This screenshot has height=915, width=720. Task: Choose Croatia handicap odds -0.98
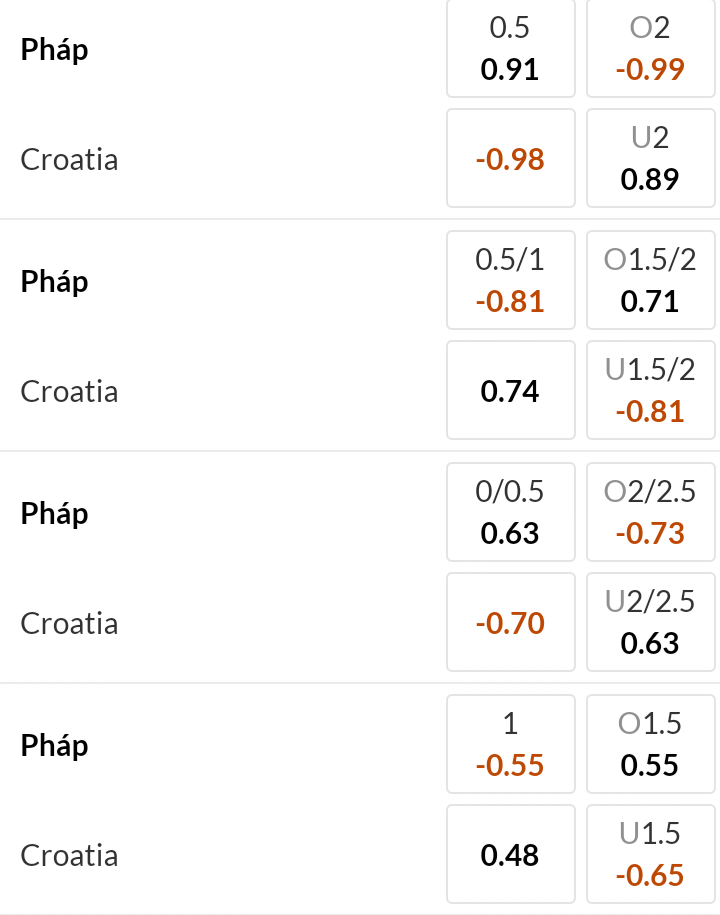click(510, 159)
